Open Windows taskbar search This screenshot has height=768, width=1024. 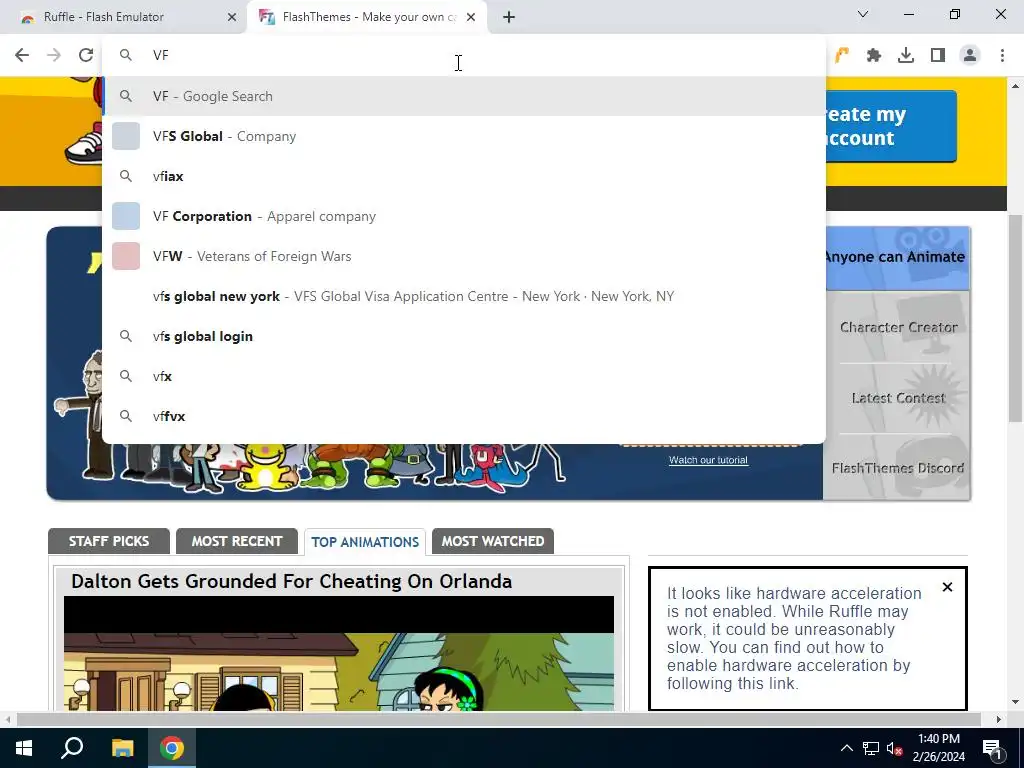coord(72,748)
